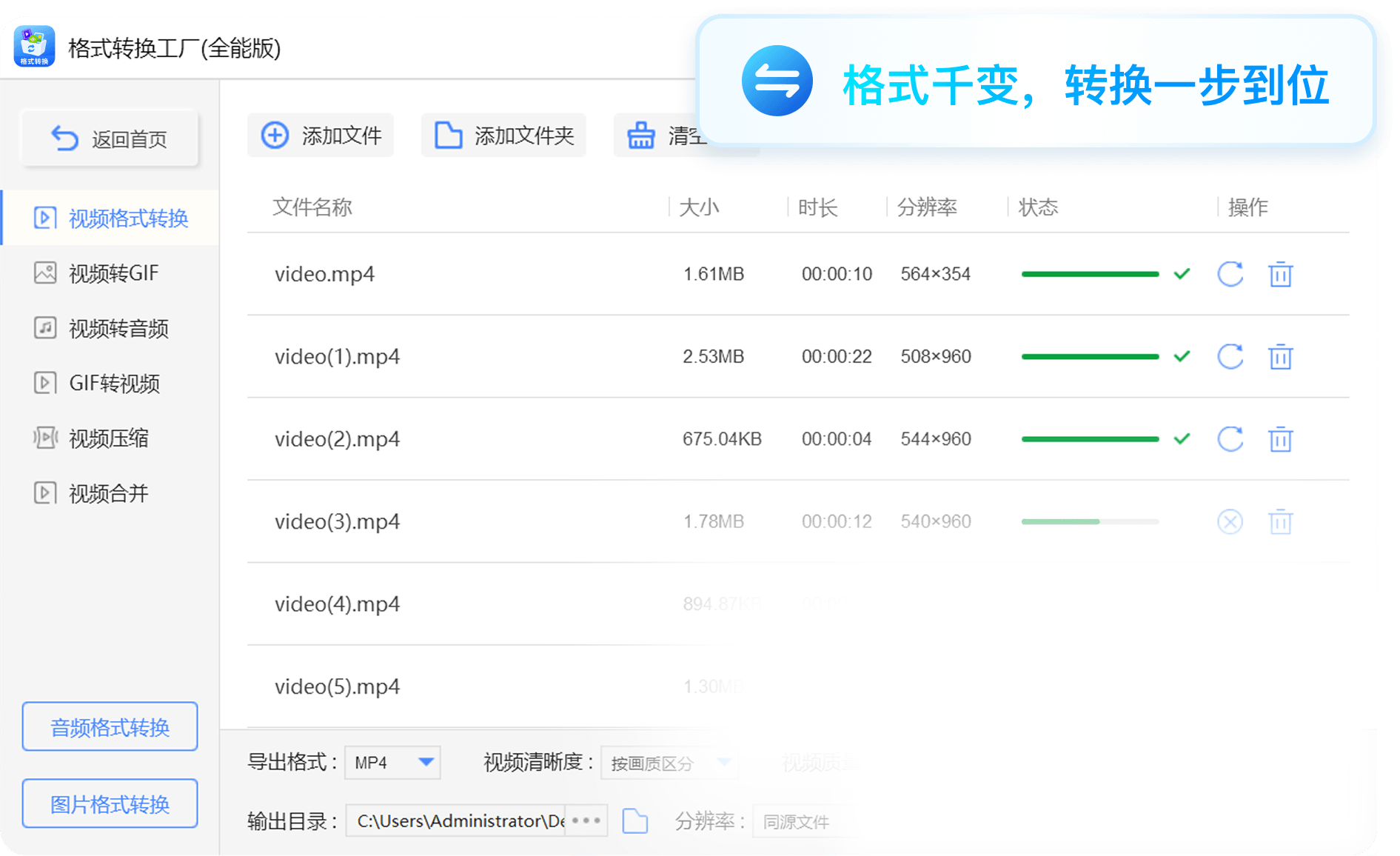The height and width of the screenshot is (856, 1400).
Task: Click the 返回首页 button
Action: tap(110, 138)
